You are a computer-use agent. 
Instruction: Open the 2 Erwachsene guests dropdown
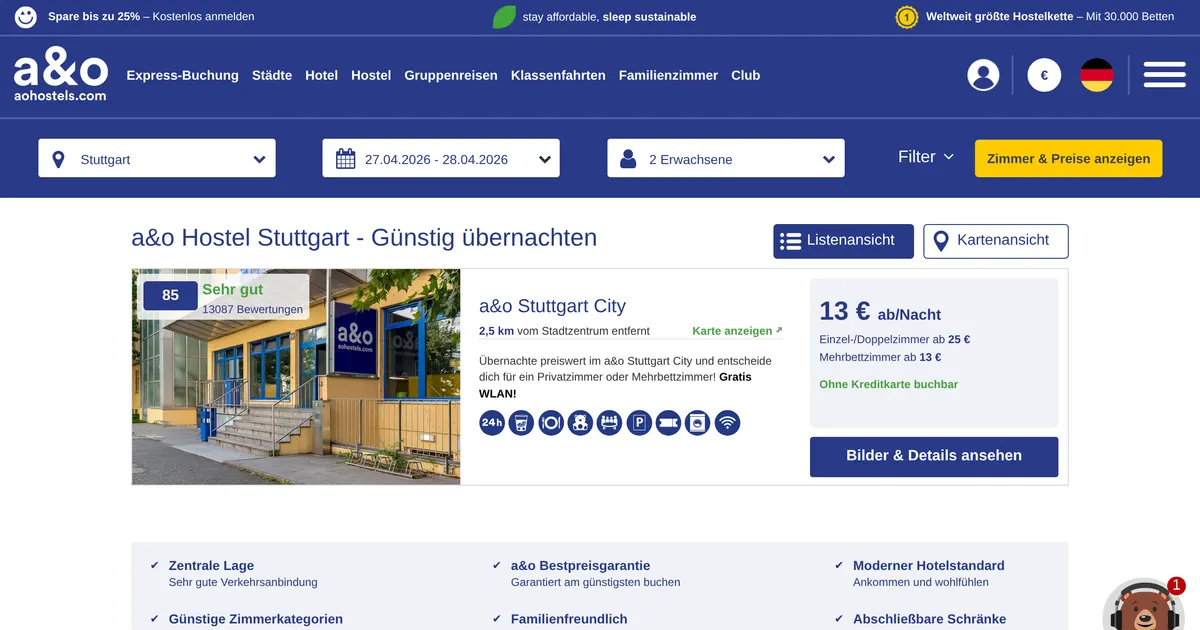point(726,158)
